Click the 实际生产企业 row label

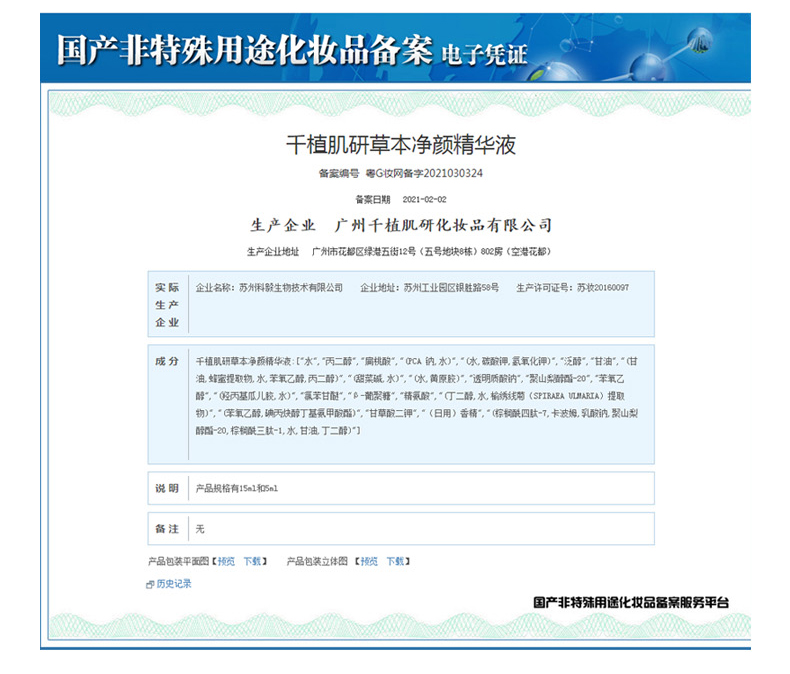coord(167,305)
